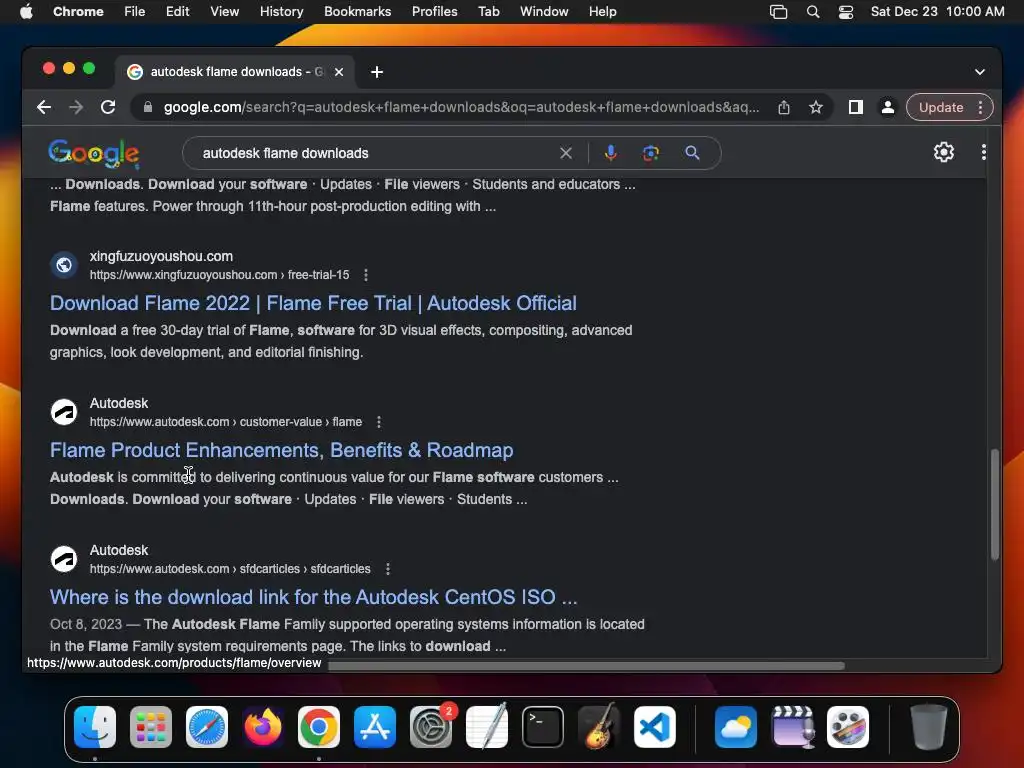The height and width of the screenshot is (768, 1024).
Task: Open the Chrome side panel
Action: 856,107
